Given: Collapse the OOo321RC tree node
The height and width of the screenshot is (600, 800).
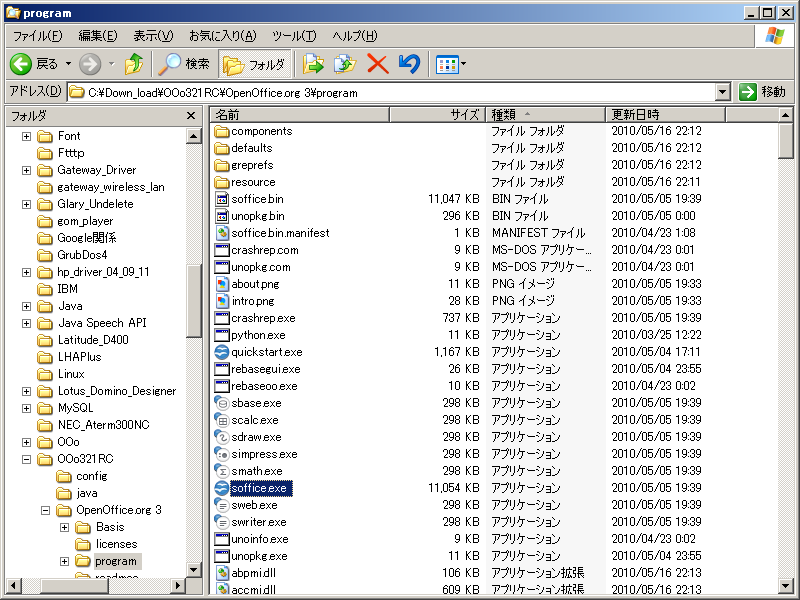Looking at the screenshot, I should 27,460.
